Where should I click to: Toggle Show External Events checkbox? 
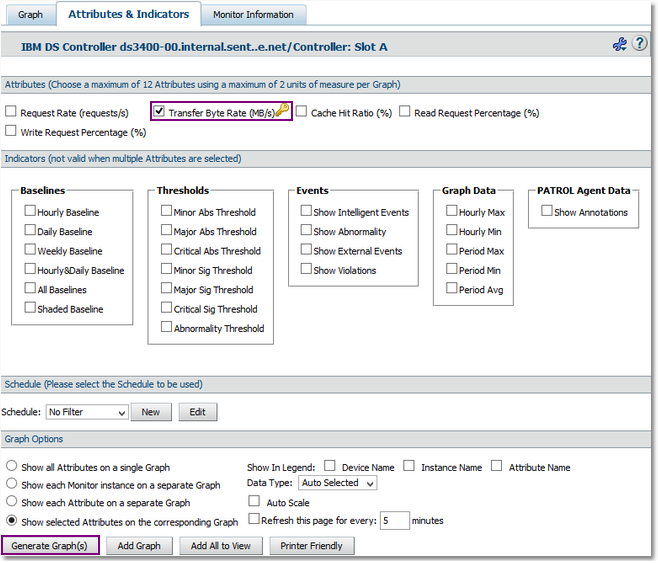pyautogui.click(x=306, y=249)
